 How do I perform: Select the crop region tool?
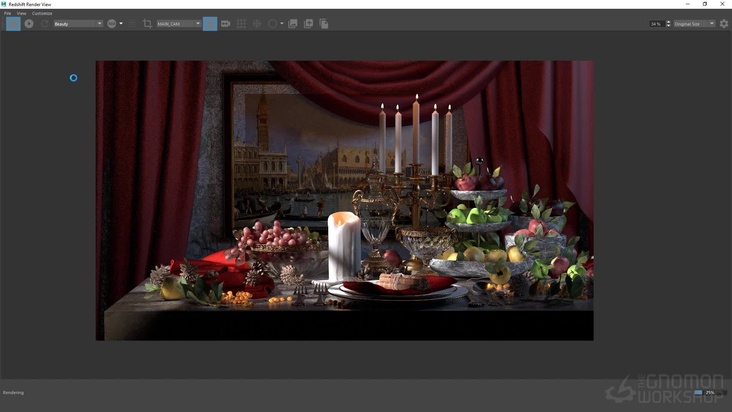click(x=148, y=23)
